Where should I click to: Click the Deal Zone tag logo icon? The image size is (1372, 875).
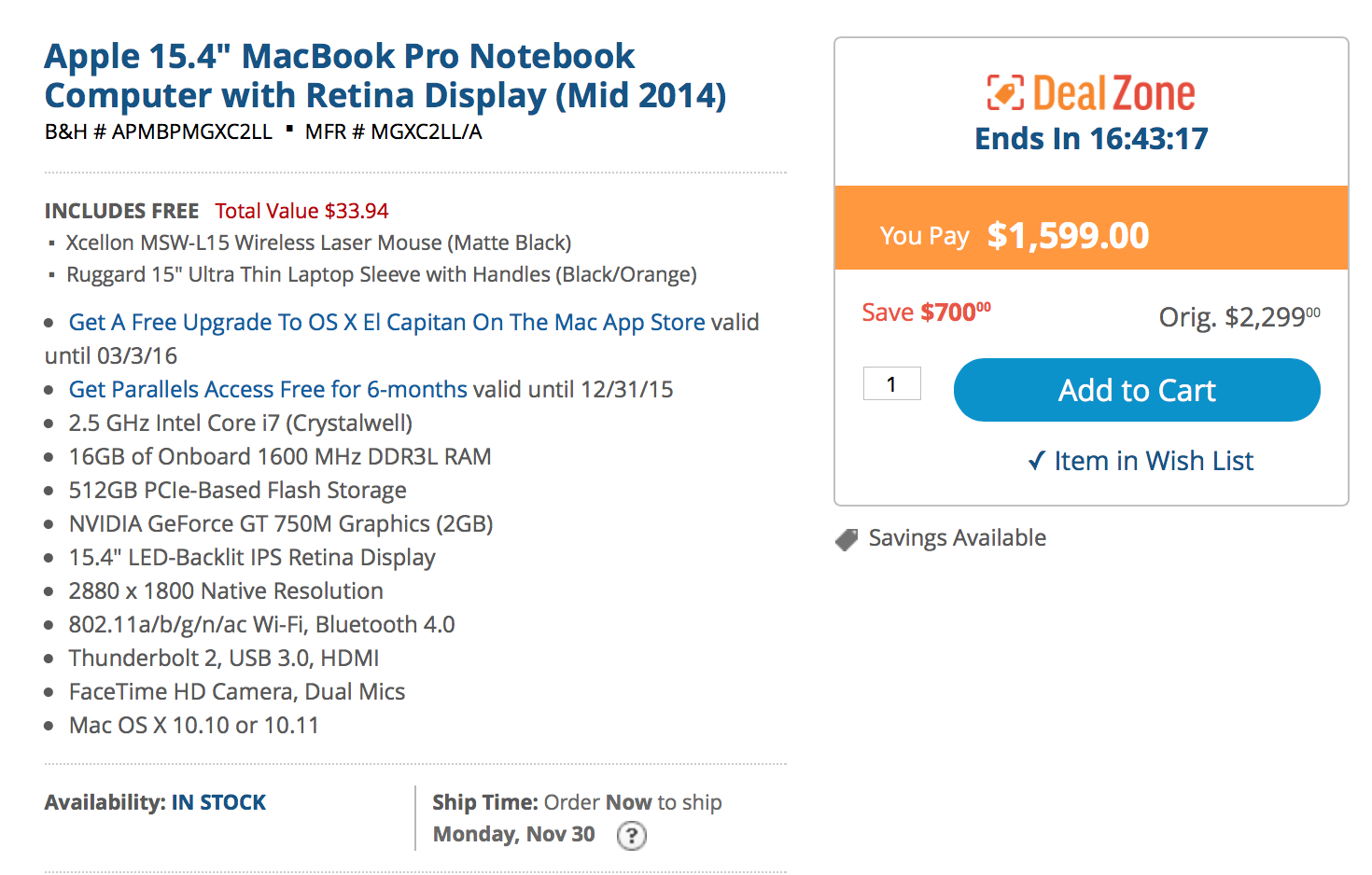1005,92
